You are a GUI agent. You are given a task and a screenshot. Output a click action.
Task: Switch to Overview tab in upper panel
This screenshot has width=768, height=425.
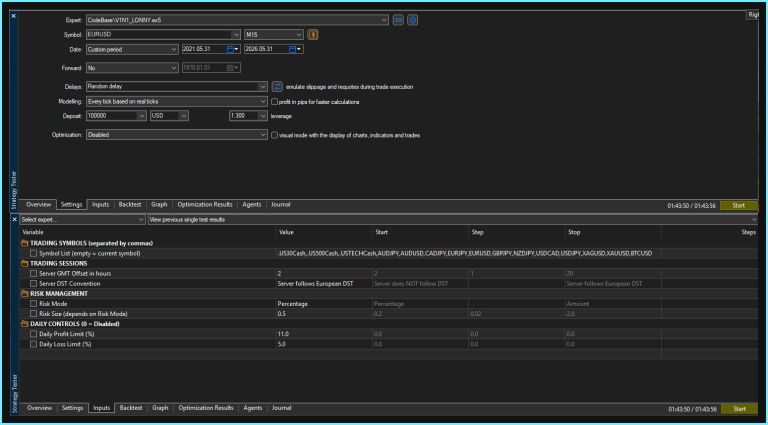coord(39,205)
